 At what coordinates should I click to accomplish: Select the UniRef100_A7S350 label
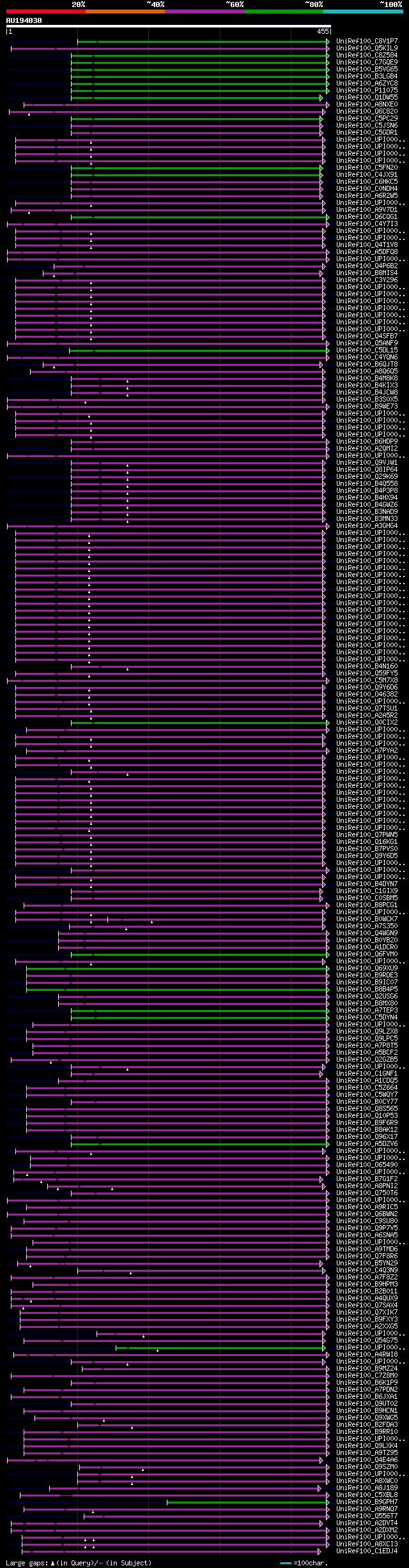pos(367,926)
